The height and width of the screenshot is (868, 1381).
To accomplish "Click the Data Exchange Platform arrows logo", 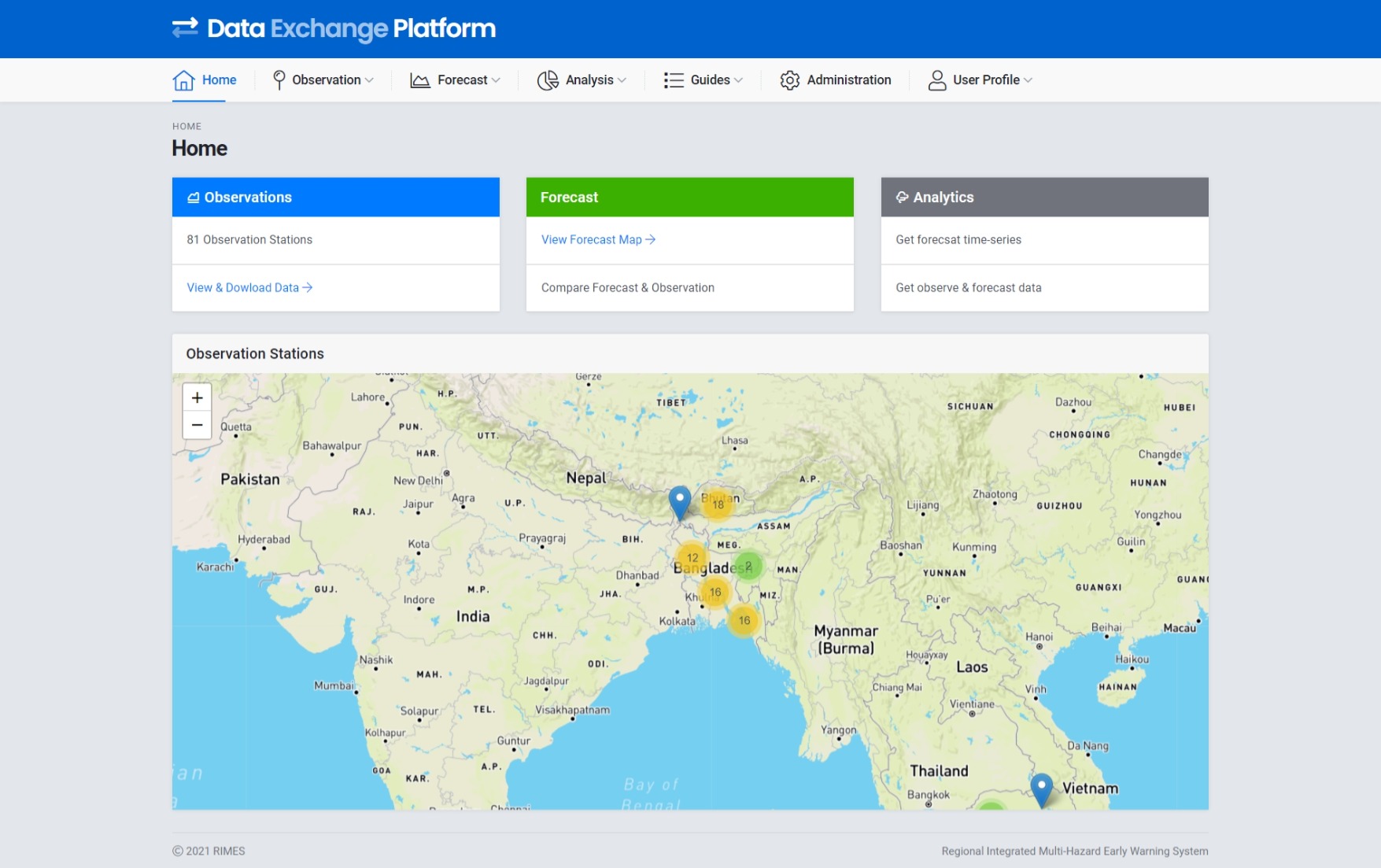I will pos(185,28).
